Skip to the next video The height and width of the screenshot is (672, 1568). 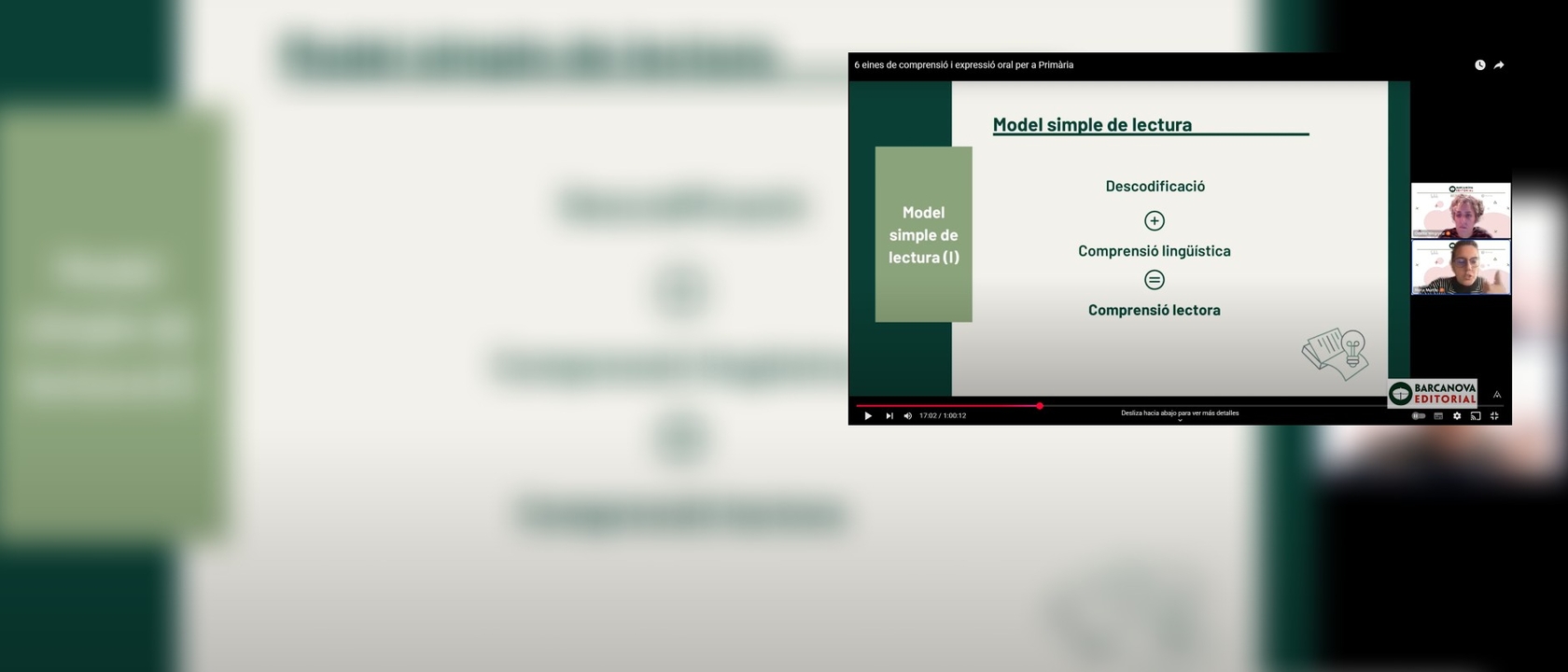tap(889, 416)
